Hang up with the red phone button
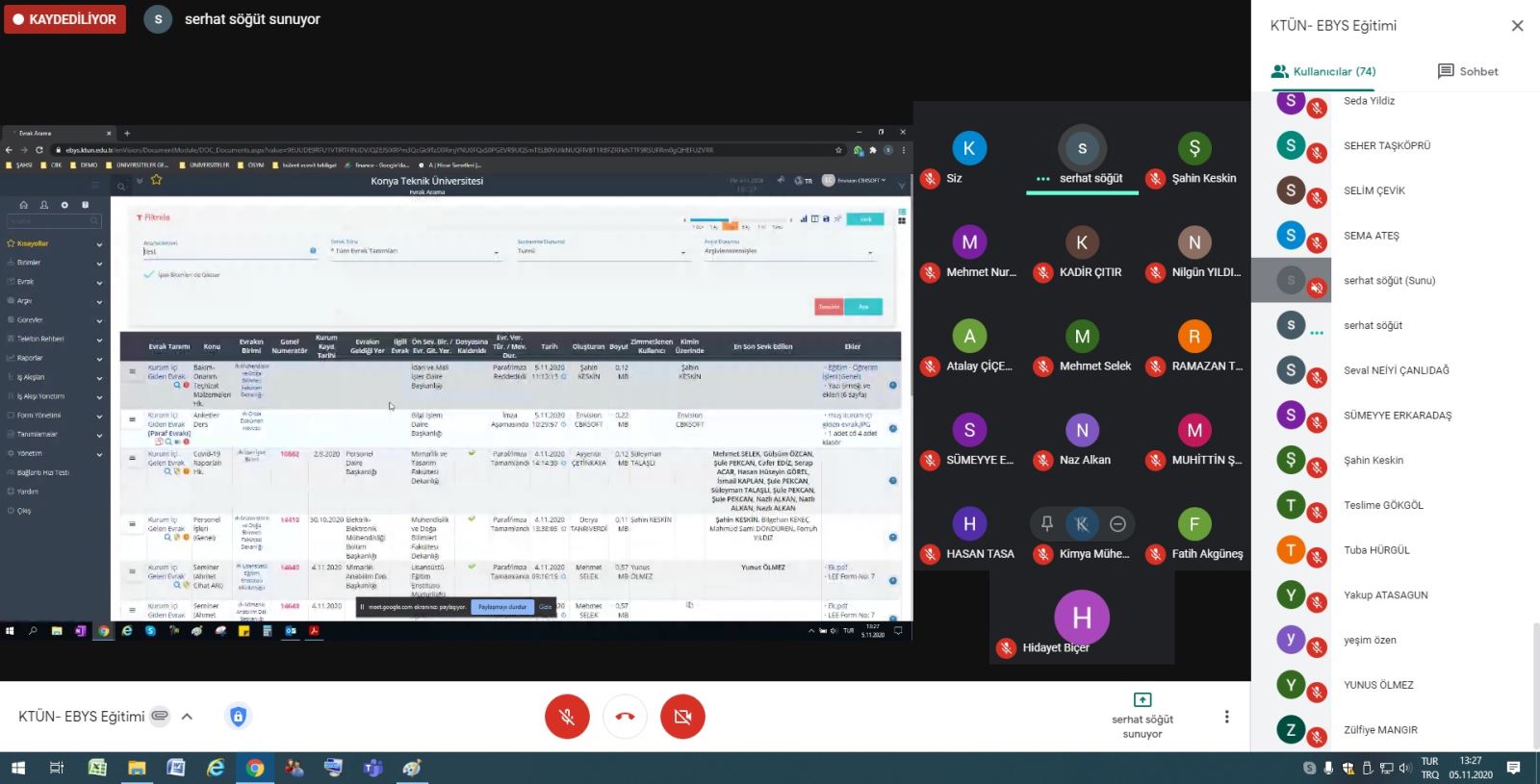The height and width of the screenshot is (784, 1540). (x=625, y=717)
